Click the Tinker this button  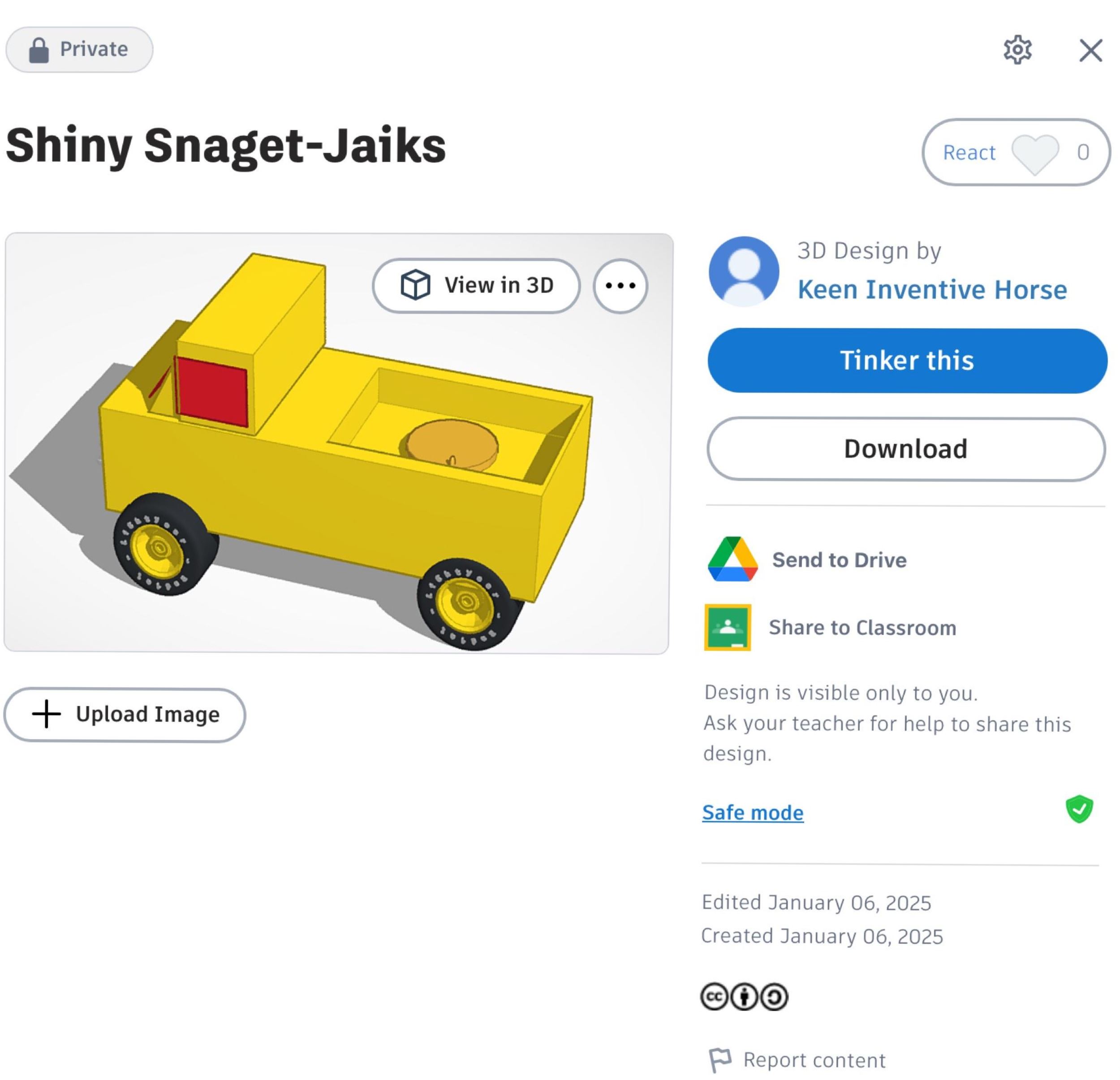pyautogui.click(x=907, y=361)
